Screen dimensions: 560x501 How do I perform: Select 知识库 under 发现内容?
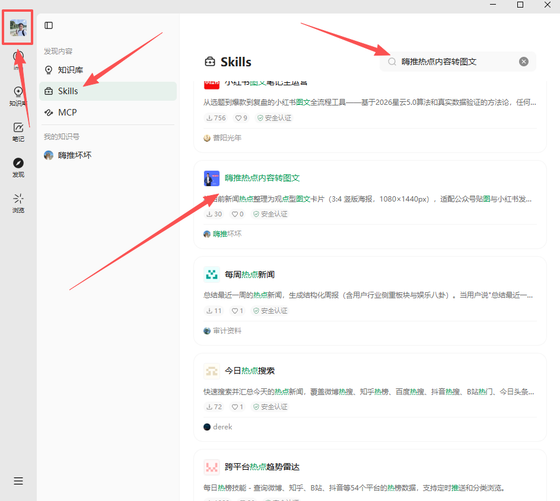[x=108, y=70]
